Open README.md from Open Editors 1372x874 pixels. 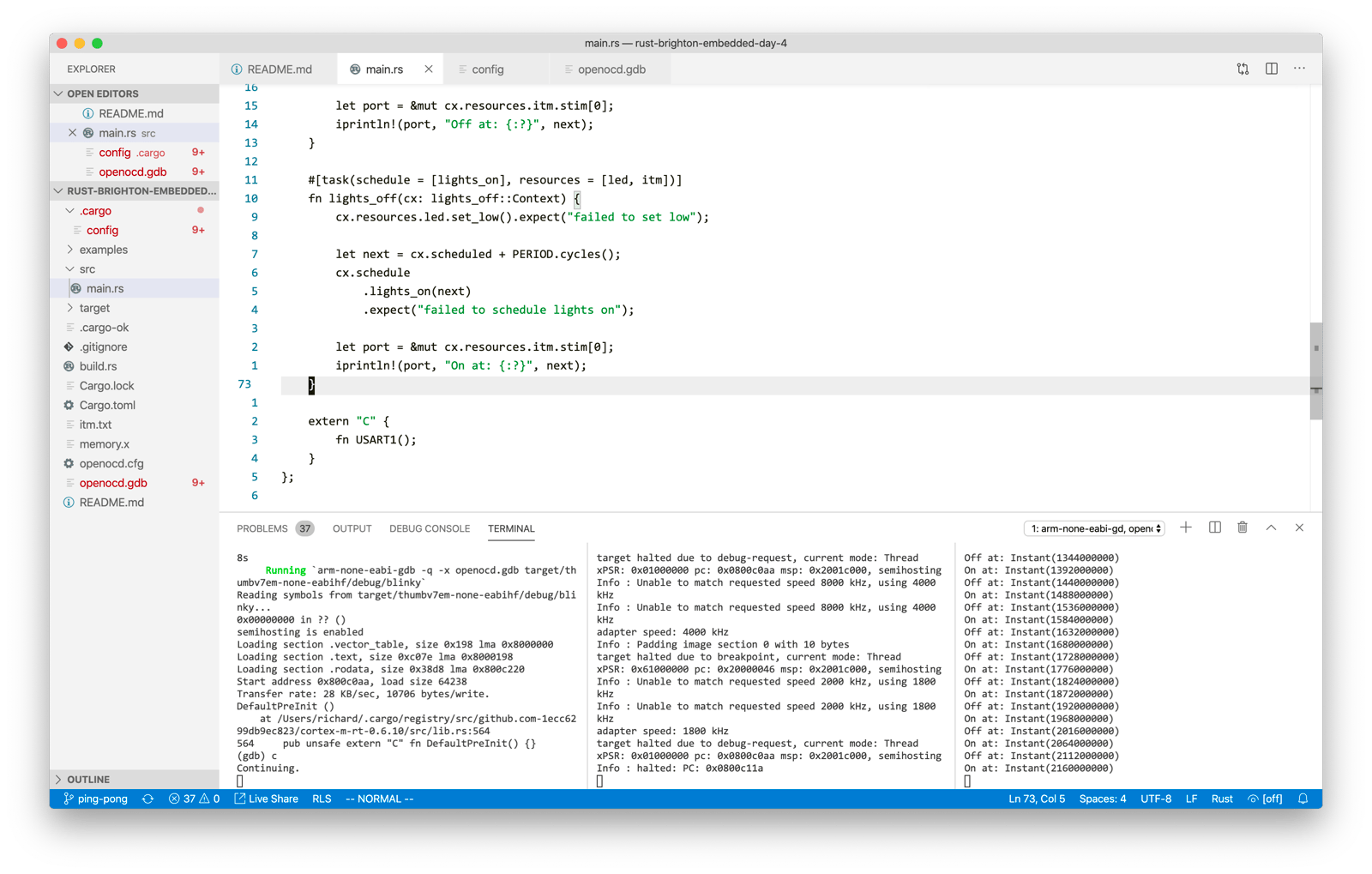(134, 113)
